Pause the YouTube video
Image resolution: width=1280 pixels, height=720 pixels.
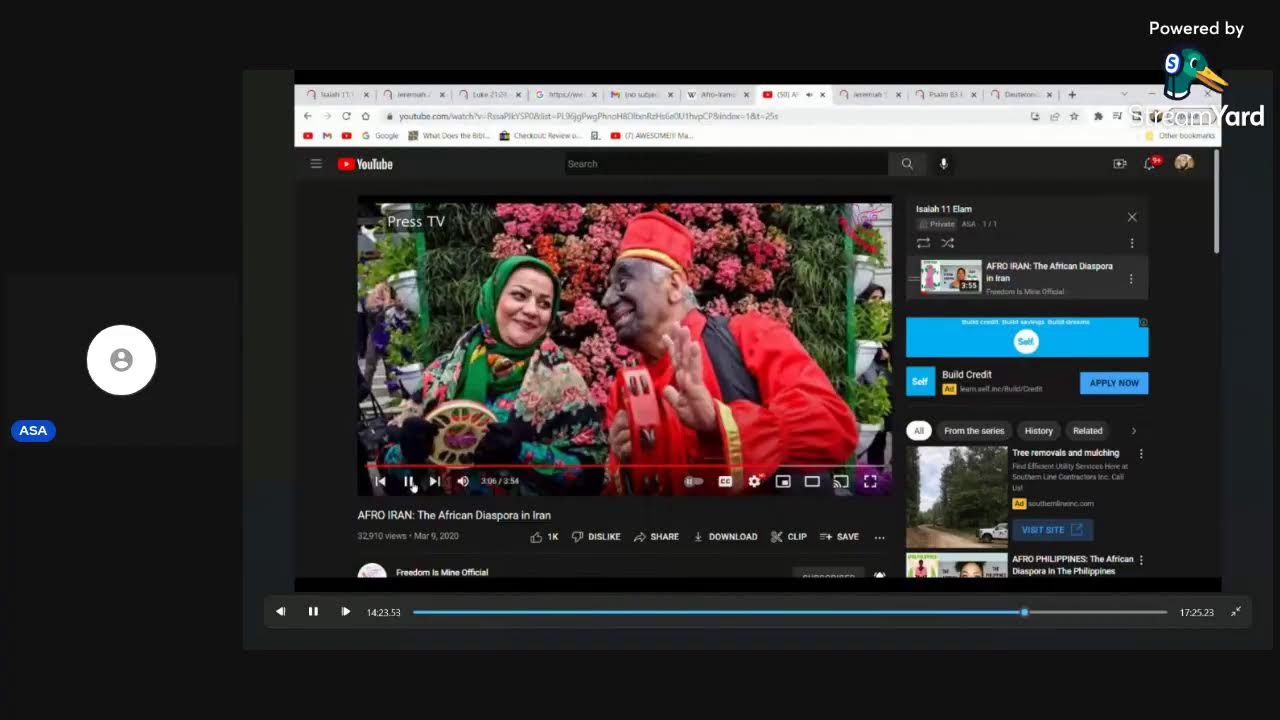(x=408, y=481)
